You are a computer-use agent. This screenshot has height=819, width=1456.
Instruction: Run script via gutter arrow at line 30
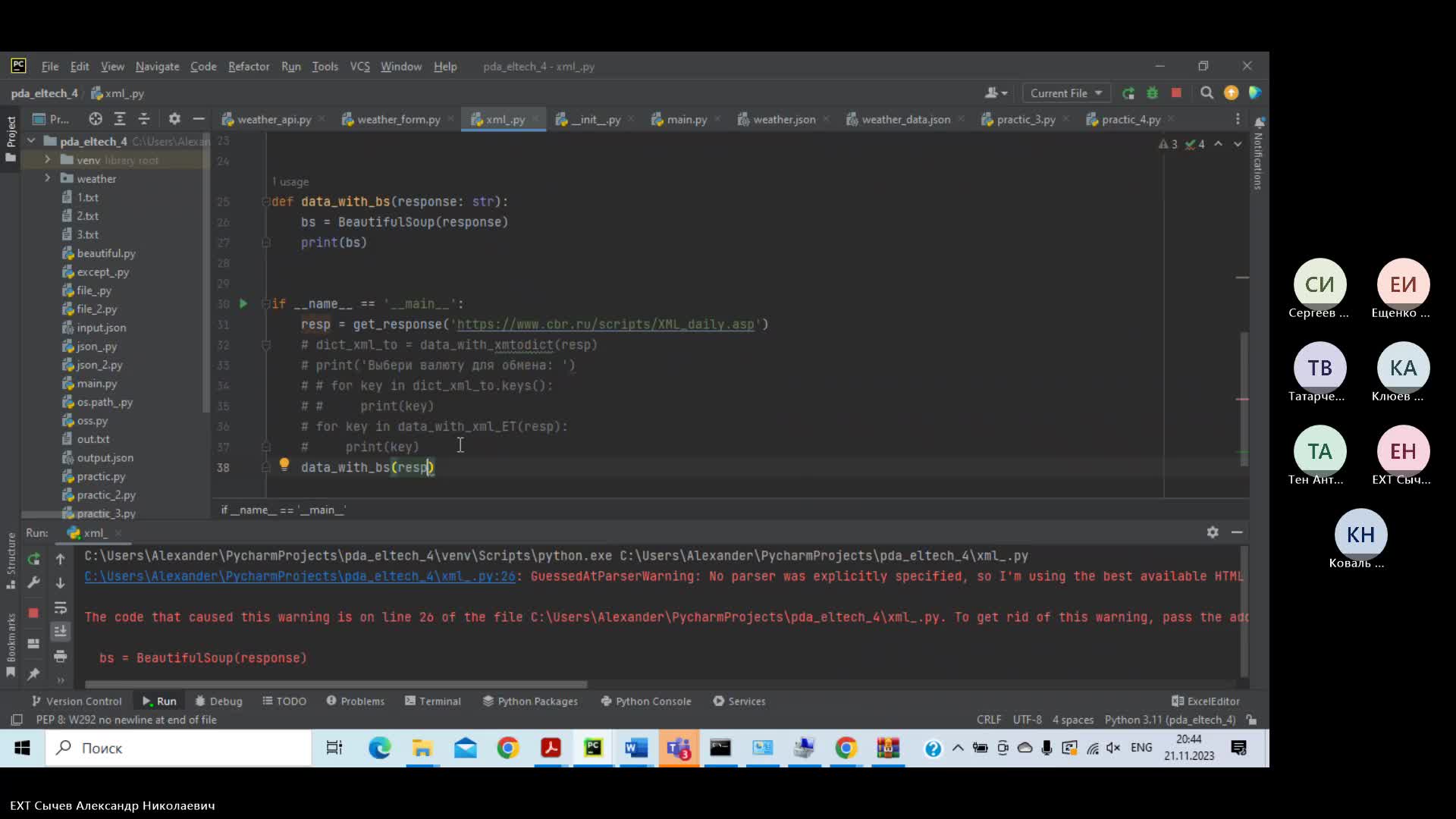pos(243,303)
